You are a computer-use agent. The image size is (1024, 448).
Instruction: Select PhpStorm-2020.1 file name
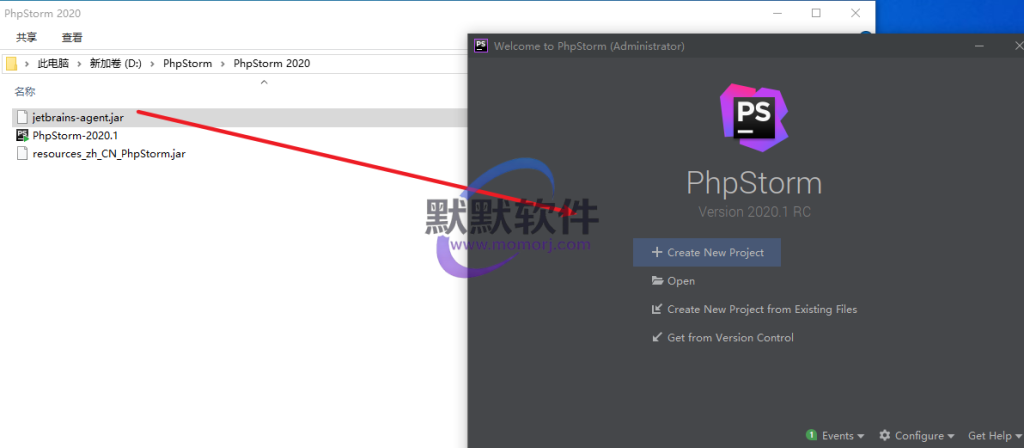pos(75,136)
